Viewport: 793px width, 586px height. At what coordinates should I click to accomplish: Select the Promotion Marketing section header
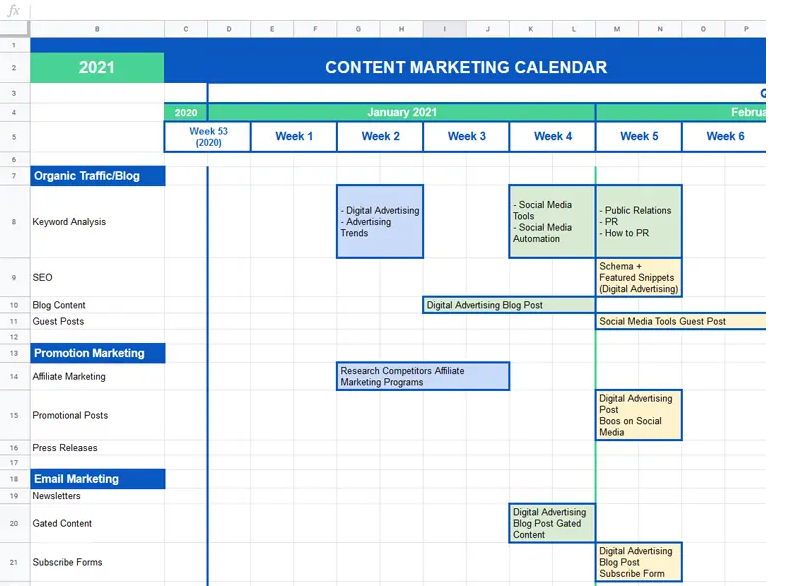coord(97,353)
